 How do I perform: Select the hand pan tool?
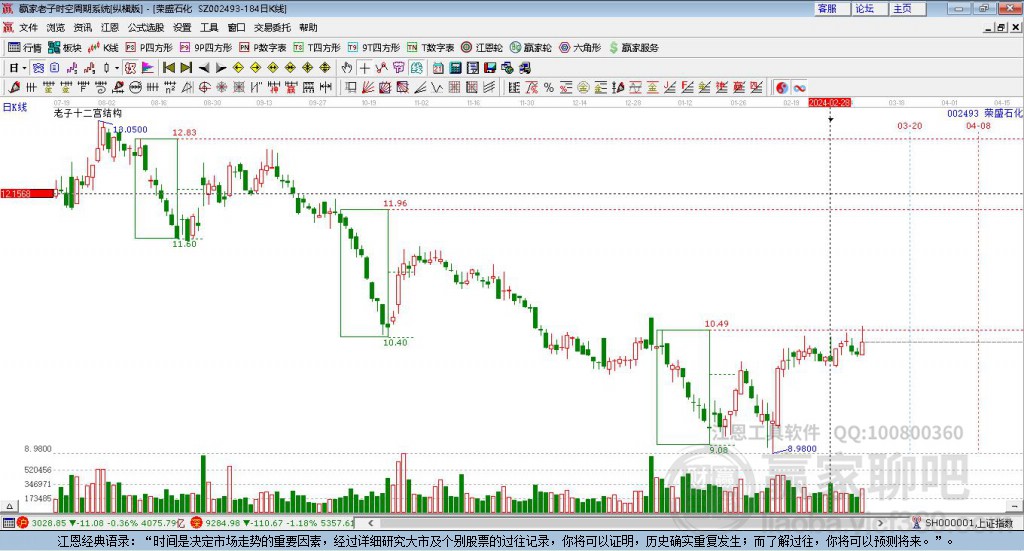(x=347, y=68)
